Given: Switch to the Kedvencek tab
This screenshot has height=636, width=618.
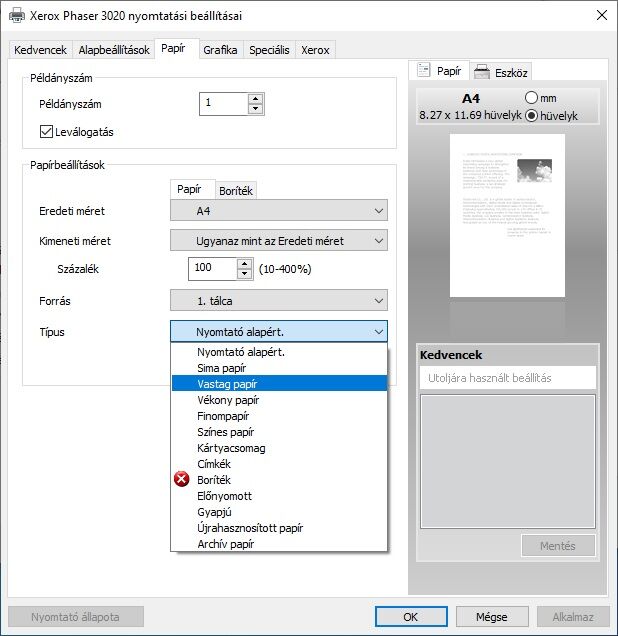Looking at the screenshot, I should pyautogui.click(x=40, y=50).
